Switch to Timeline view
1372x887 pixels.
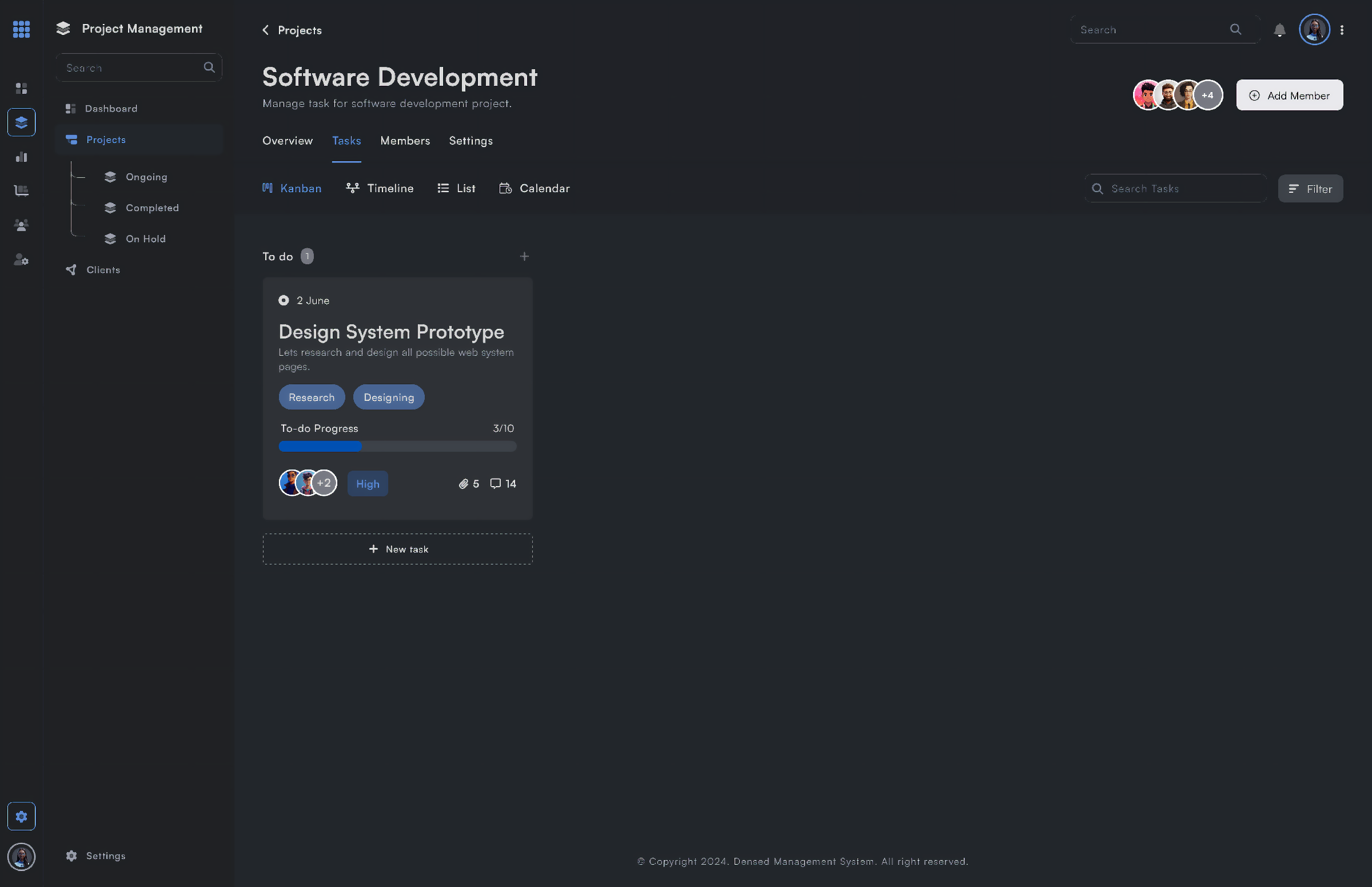coord(380,188)
